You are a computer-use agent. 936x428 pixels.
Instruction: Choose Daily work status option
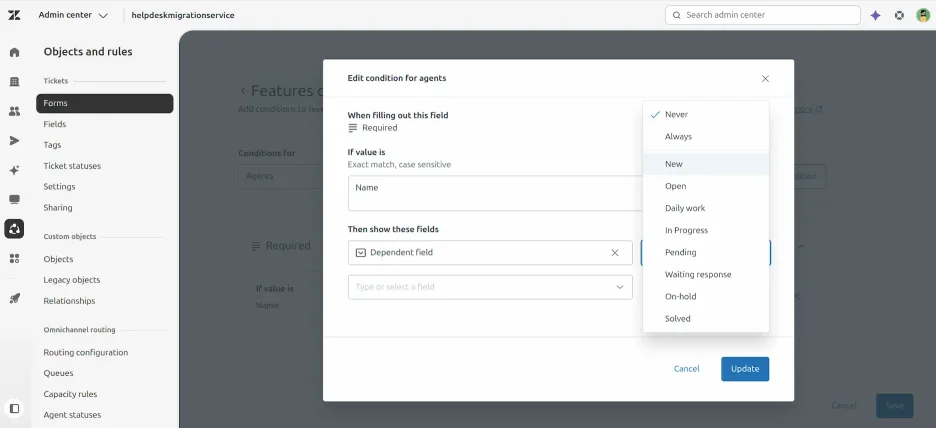click(x=706, y=208)
